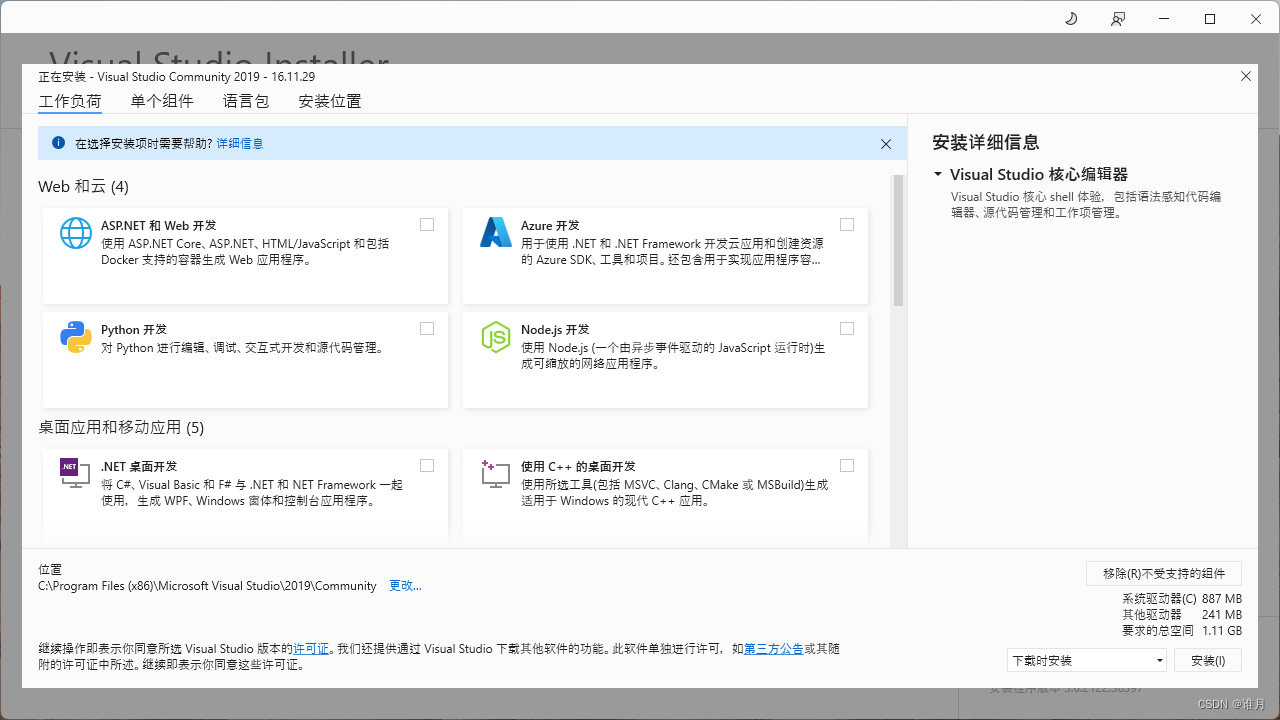Click the 安装(I) button
Image resolution: width=1280 pixels, height=720 pixels.
(1208, 660)
